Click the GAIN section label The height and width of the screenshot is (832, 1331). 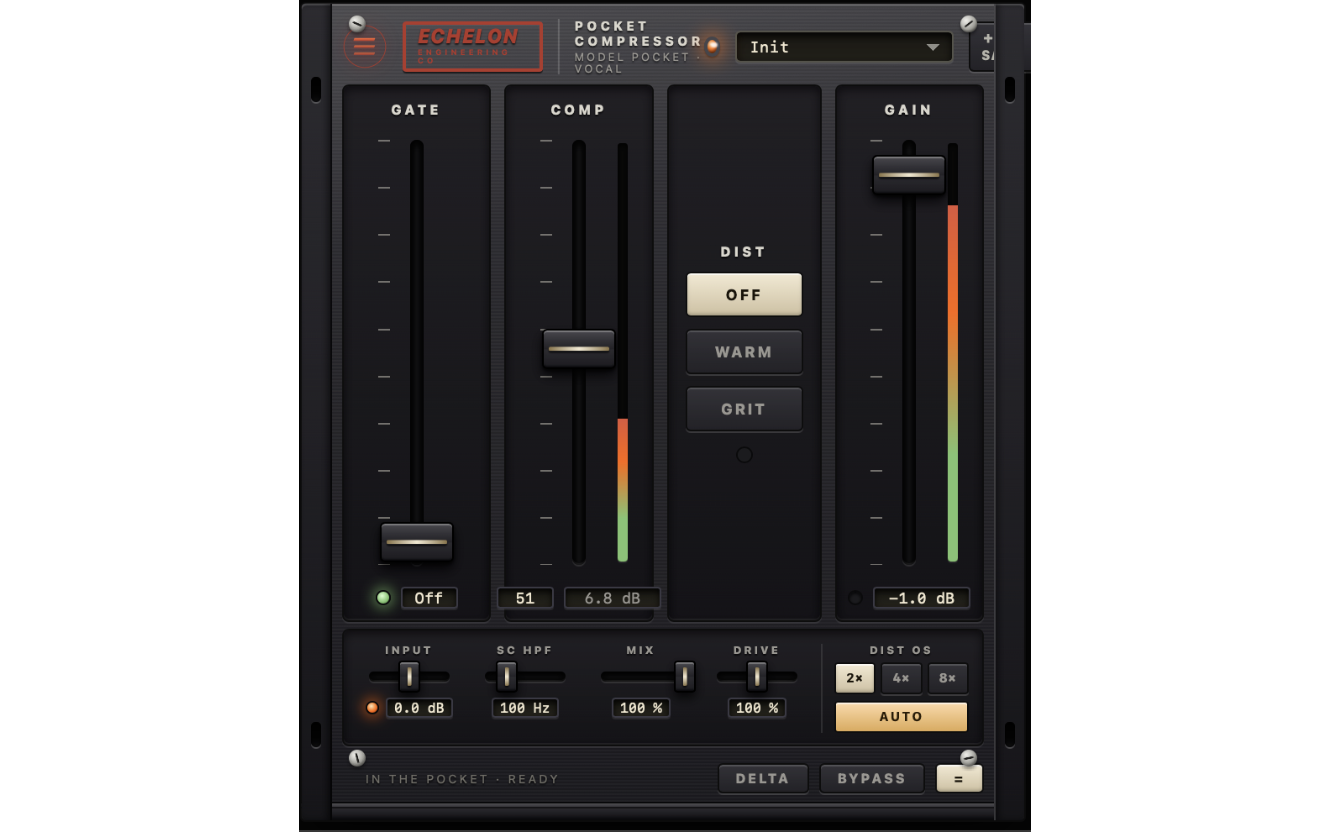[x=909, y=110]
